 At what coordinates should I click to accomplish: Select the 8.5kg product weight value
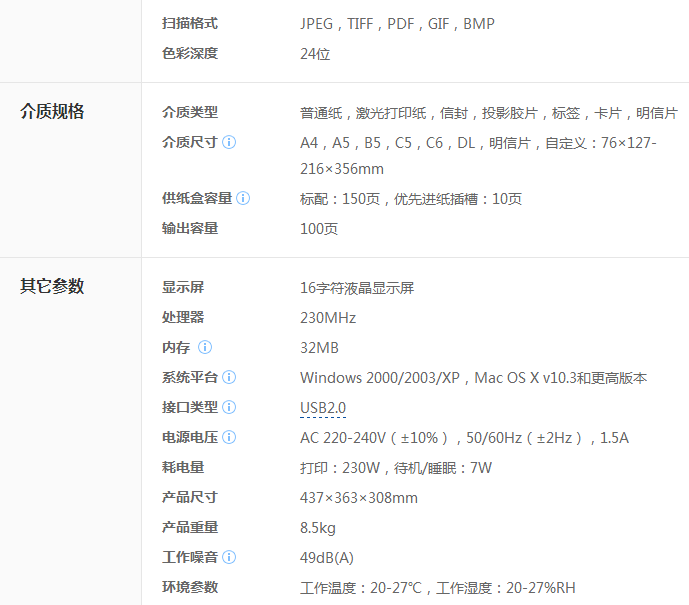tap(318, 527)
